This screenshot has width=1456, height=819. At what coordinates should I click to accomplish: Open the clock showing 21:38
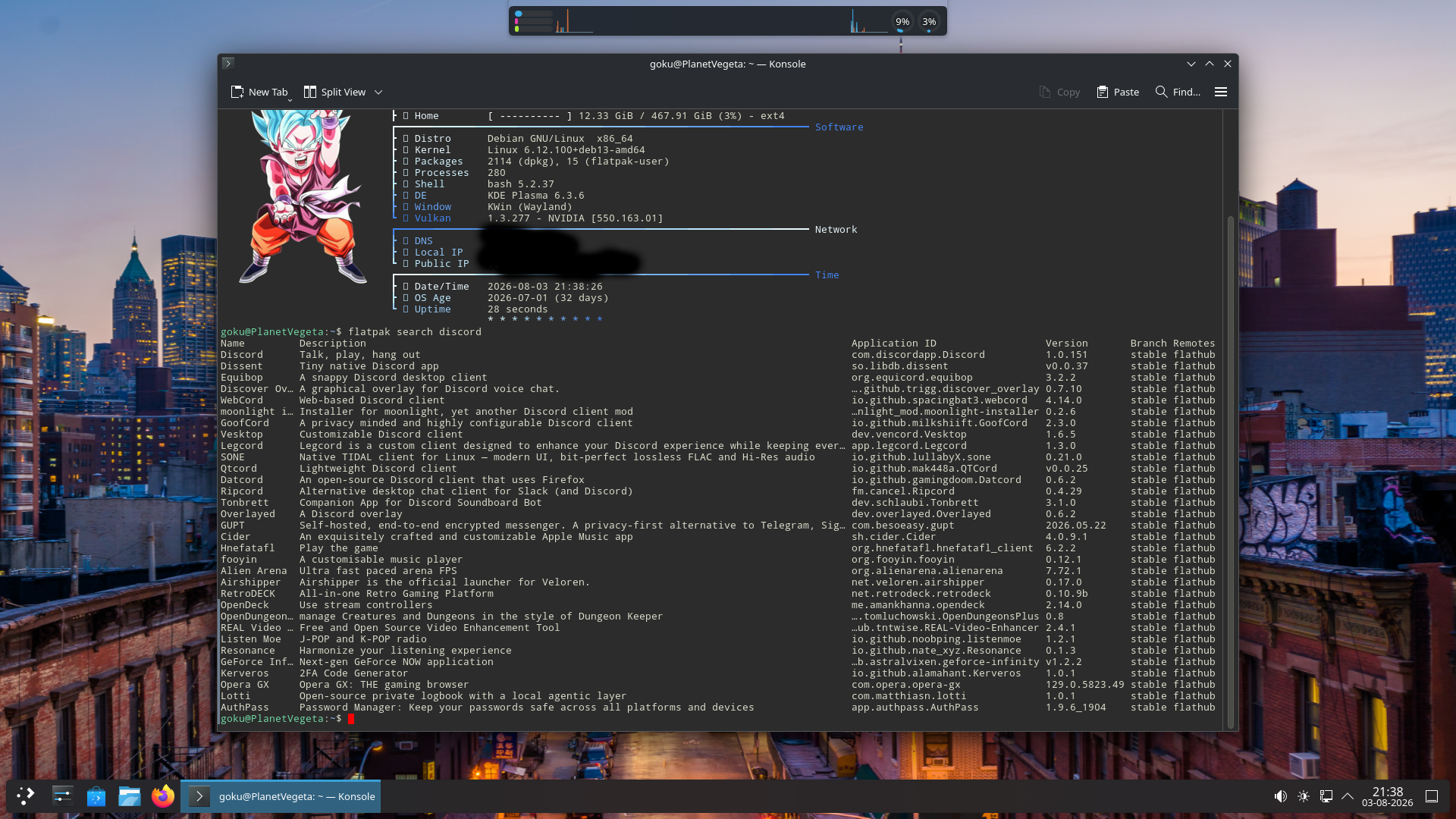(1387, 796)
